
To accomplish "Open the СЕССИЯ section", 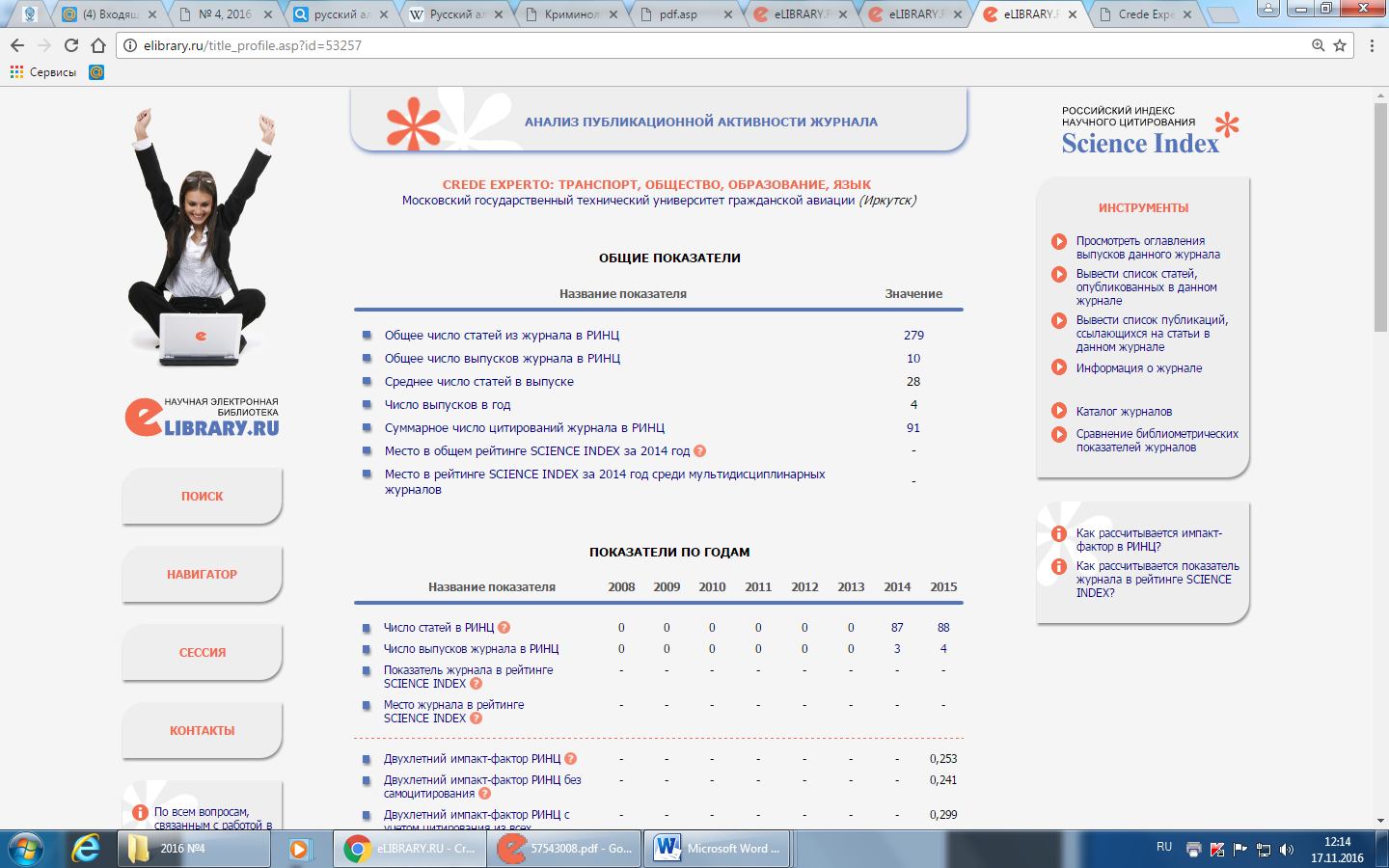I will (x=203, y=653).
